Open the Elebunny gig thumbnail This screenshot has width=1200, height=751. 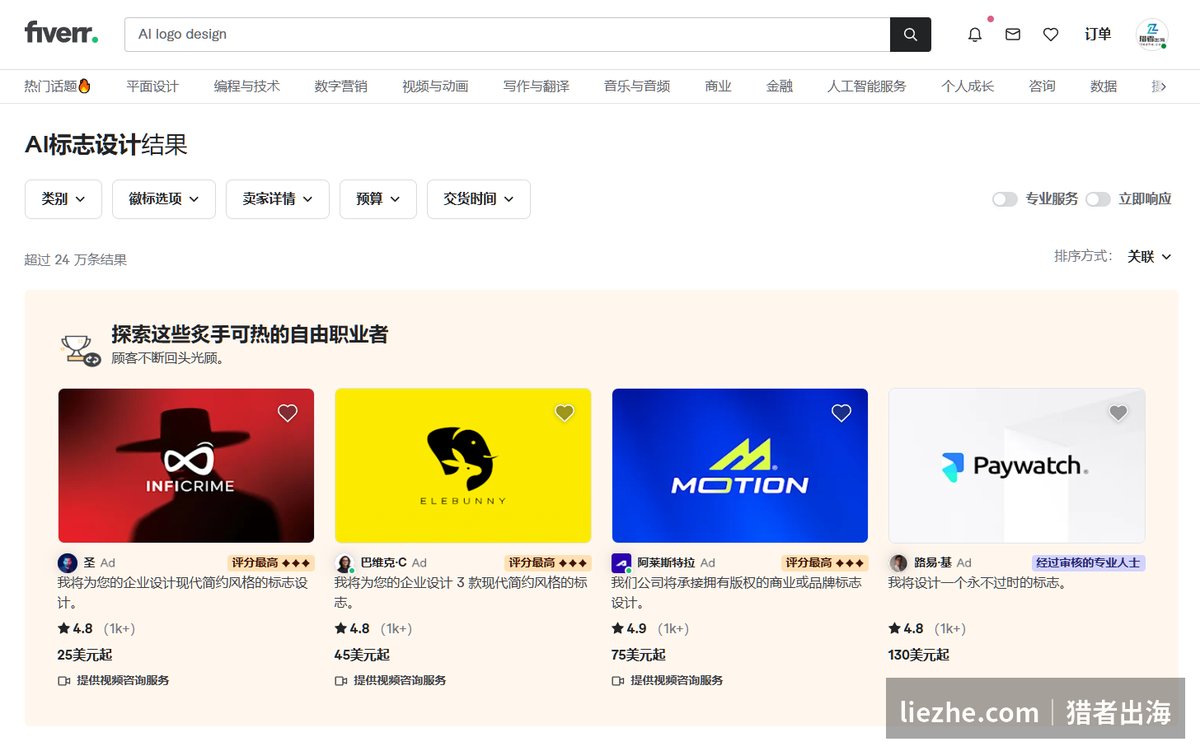tap(463, 466)
